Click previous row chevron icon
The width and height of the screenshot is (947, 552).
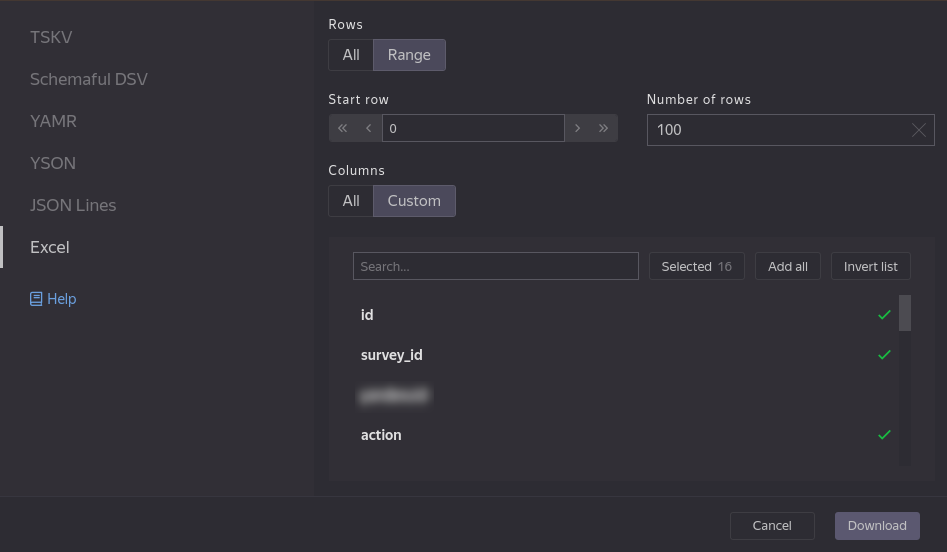[x=369, y=128]
